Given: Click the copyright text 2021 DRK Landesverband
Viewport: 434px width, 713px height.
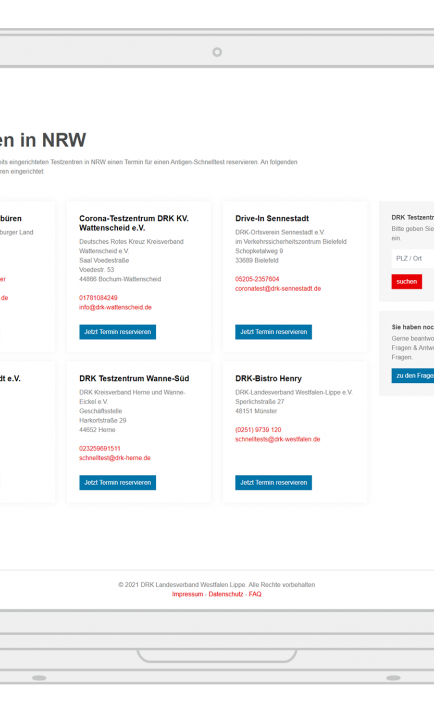Looking at the screenshot, I should click(217, 585).
